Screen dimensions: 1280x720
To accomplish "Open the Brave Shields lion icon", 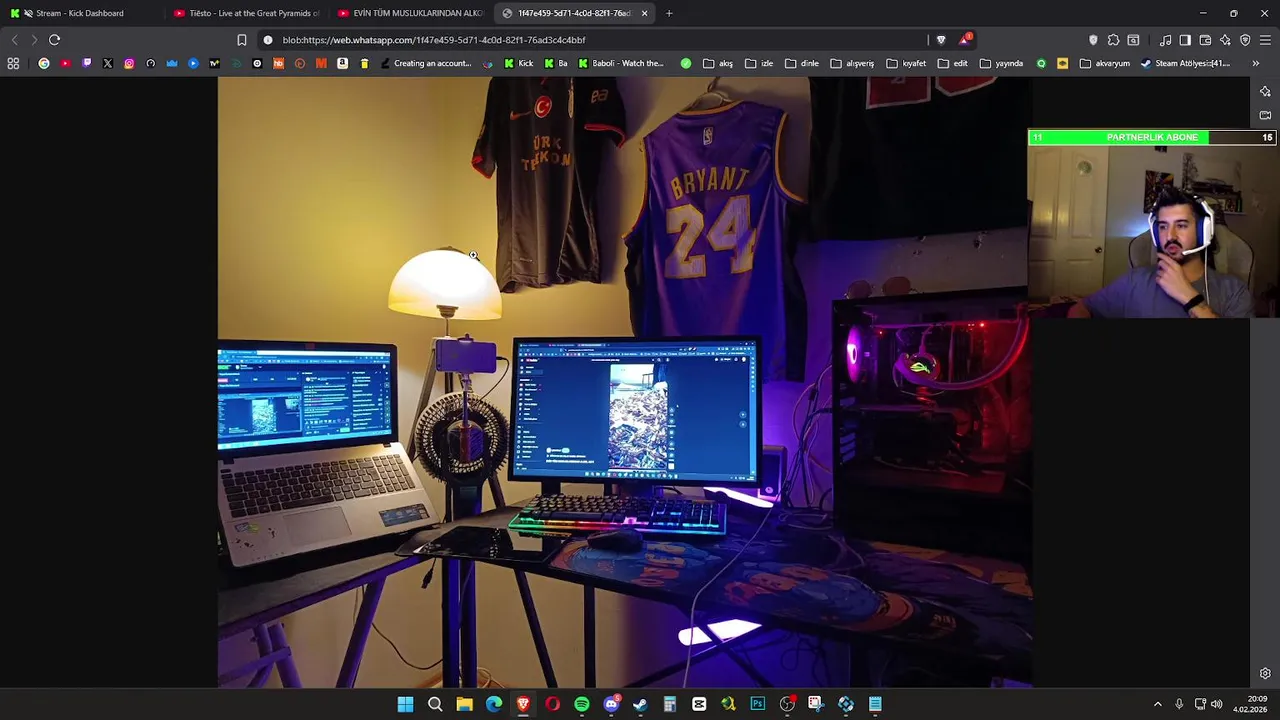I will (x=941, y=40).
